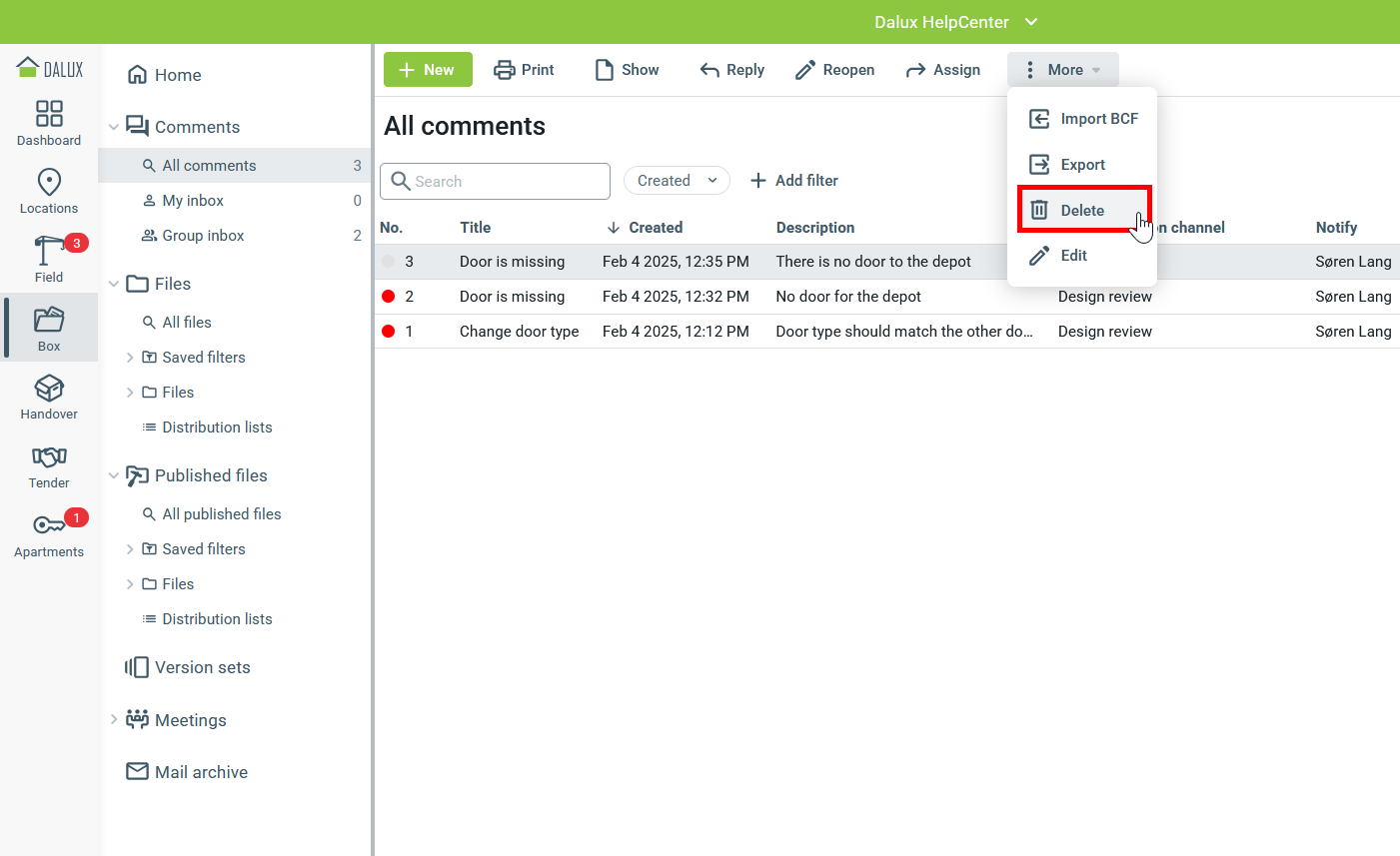Open the Apartments key icon
This screenshot has width=1400, height=856.
coord(49,525)
